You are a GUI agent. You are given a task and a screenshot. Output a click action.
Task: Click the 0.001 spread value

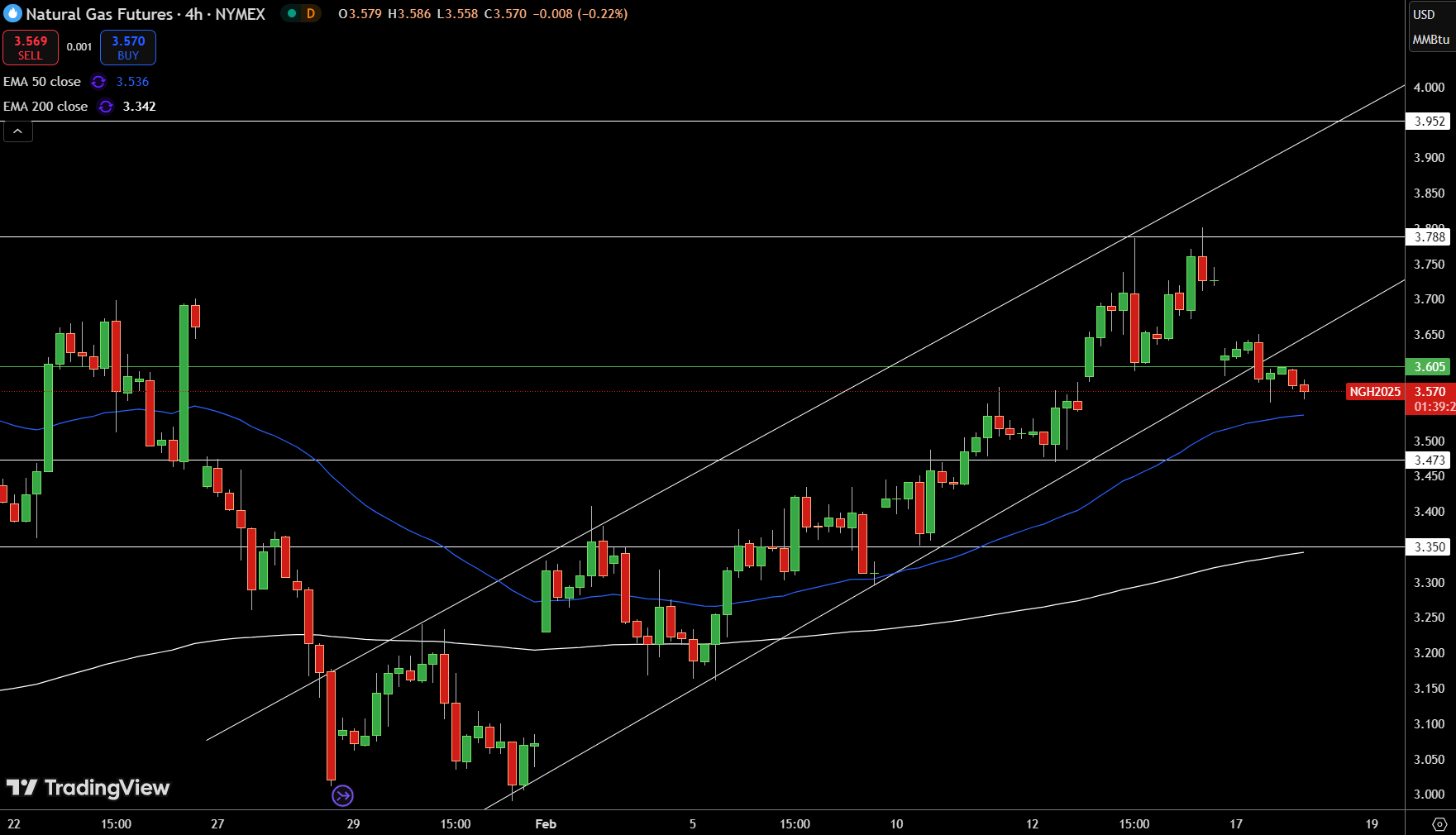pyautogui.click(x=79, y=47)
